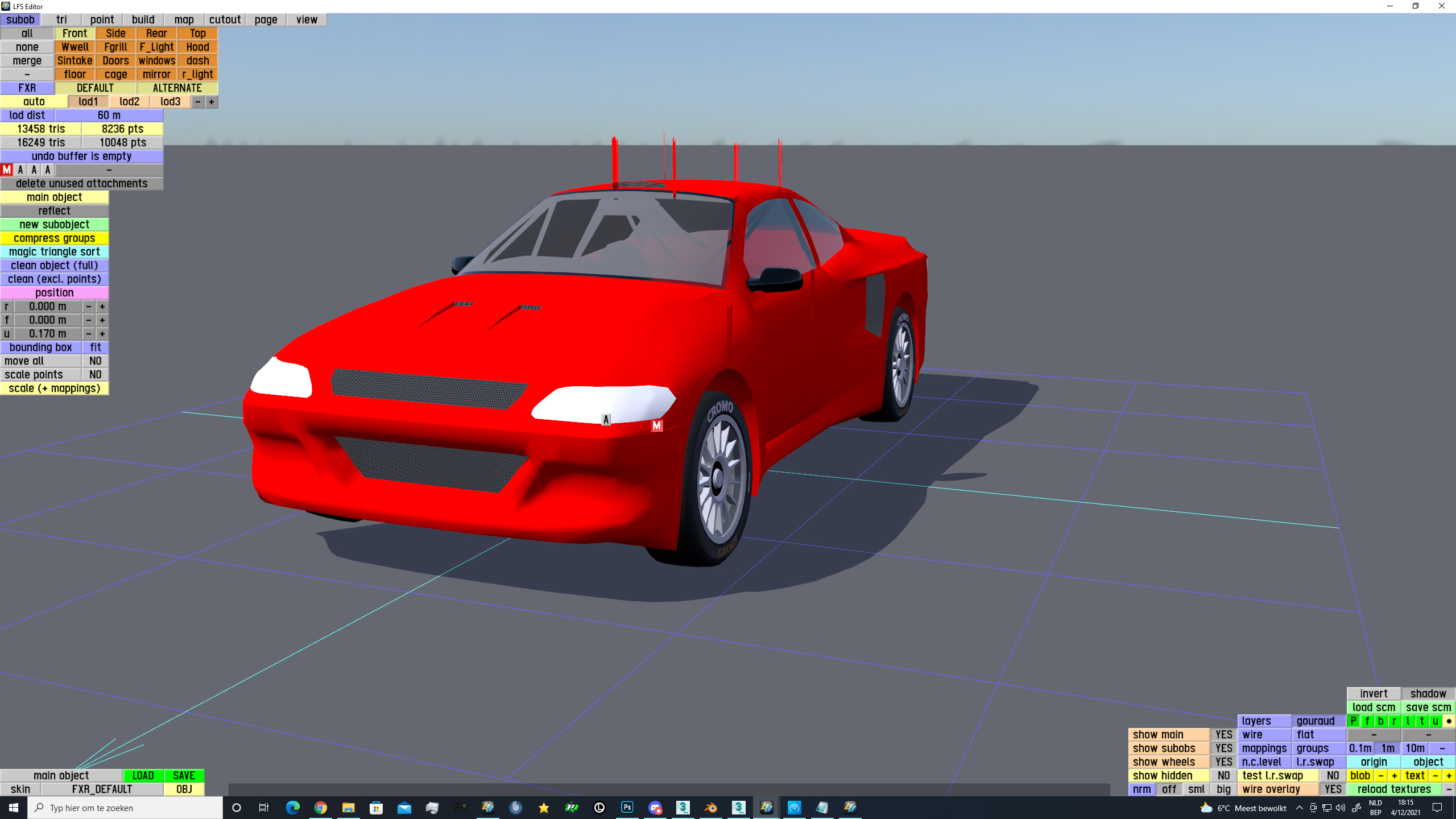Click the A attachment marker on the car

click(606, 420)
